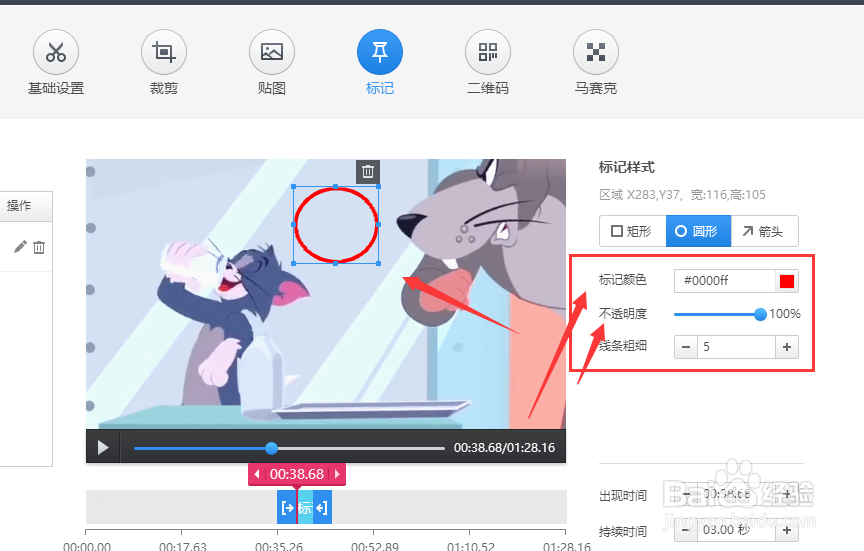
Task: Click the 00:38.68 timeline position marker
Action: [x=297, y=474]
